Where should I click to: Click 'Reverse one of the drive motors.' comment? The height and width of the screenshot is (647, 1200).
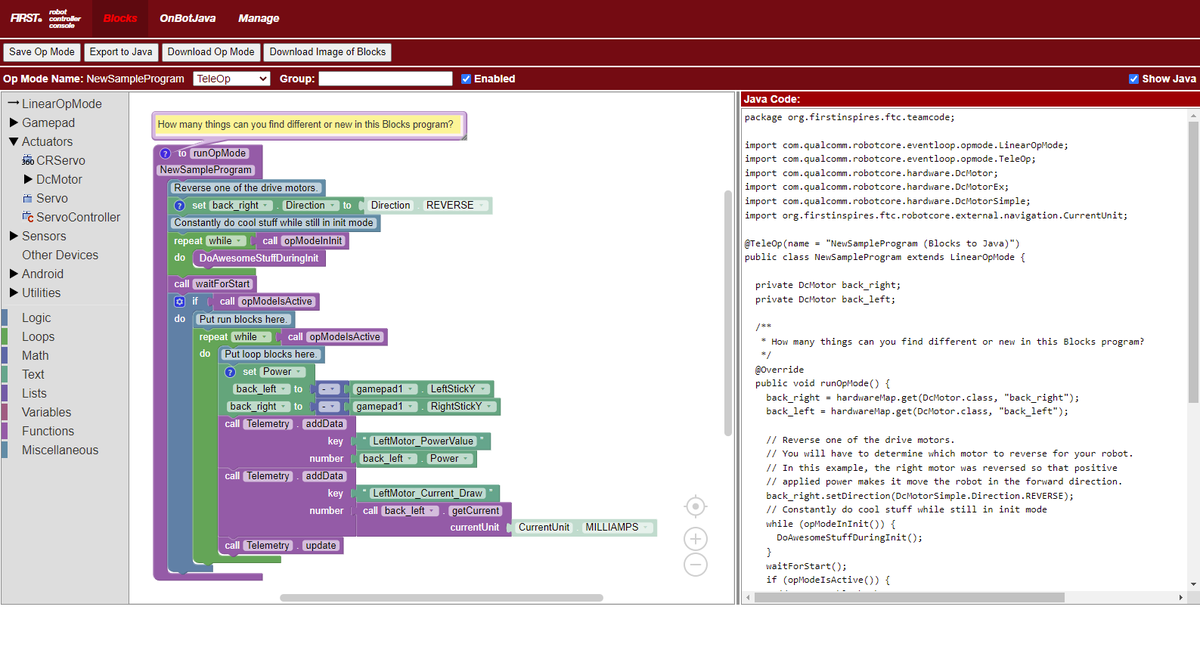(246, 188)
